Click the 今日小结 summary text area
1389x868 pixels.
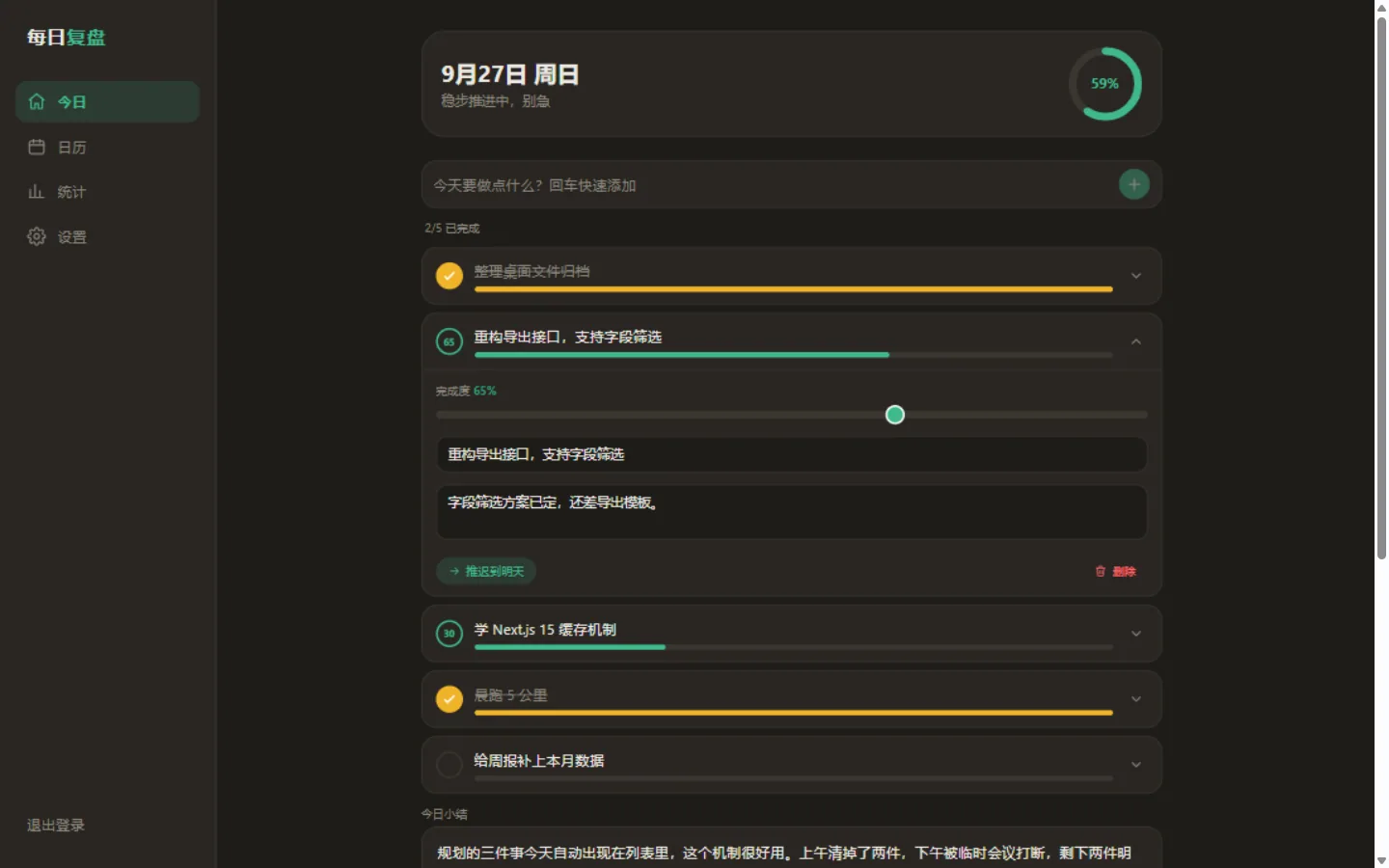pyautogui.click(x=792, y=848)
